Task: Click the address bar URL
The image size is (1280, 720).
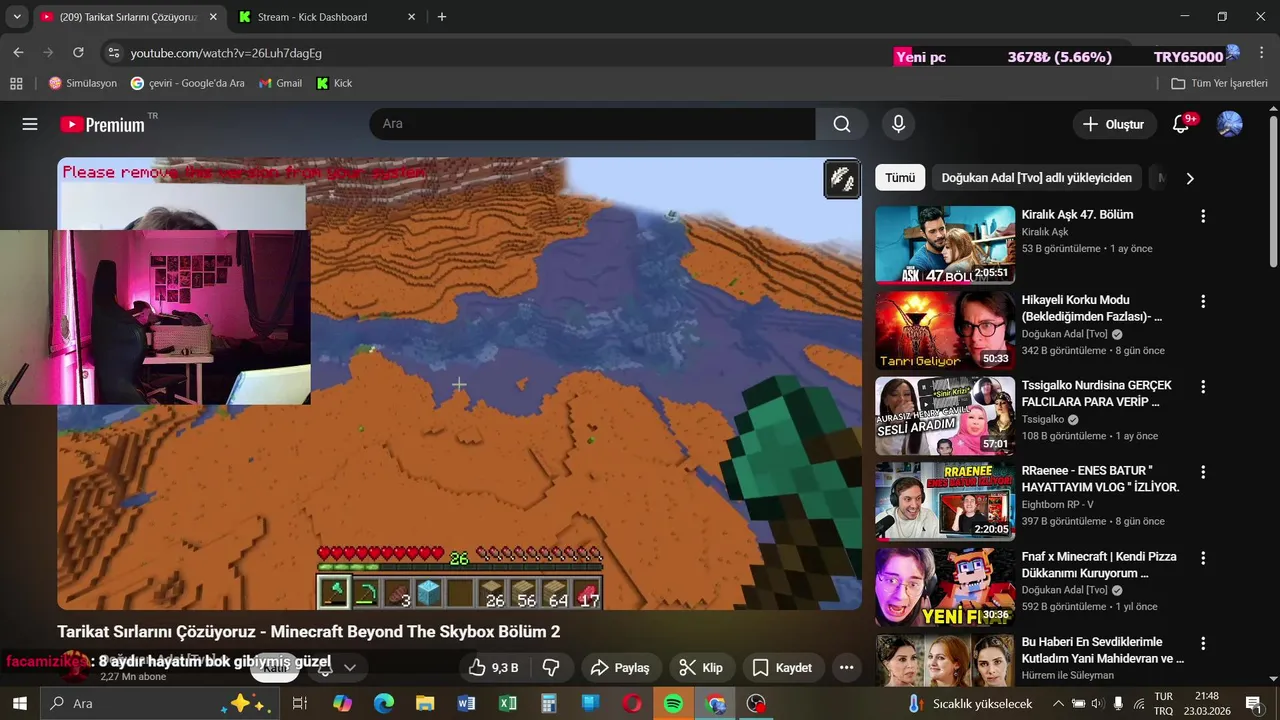Action: [226, 53]
